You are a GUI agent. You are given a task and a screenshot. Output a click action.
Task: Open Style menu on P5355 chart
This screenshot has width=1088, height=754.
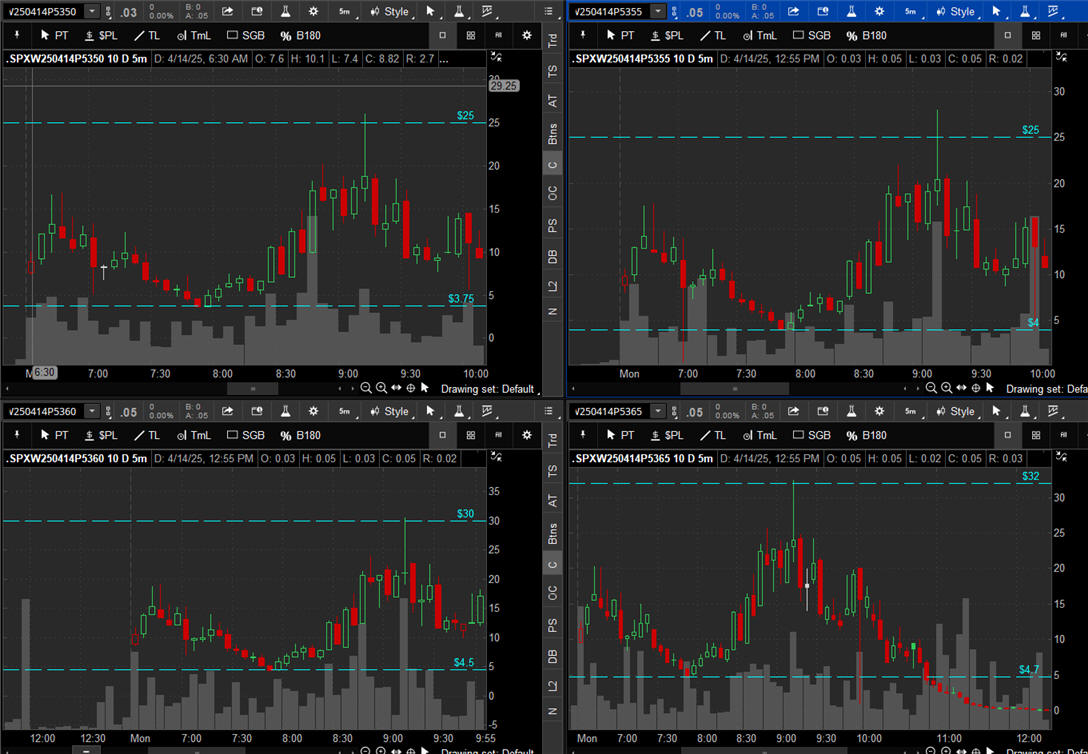[x=957, y=11]
